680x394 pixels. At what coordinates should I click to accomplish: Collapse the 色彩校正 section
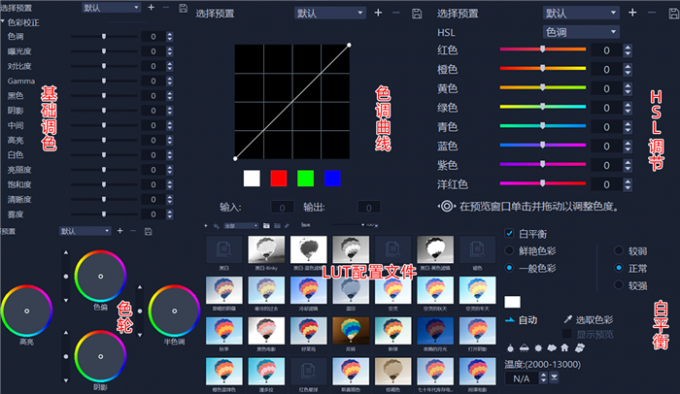[x=3, y=22]
